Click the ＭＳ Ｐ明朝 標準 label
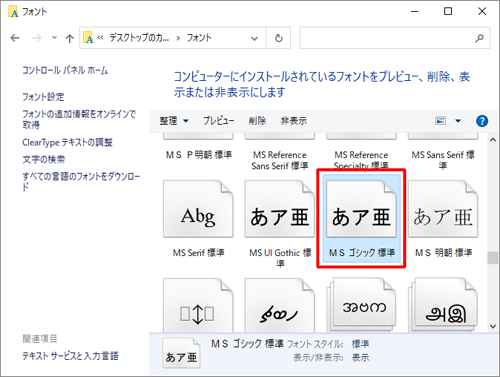 coord(199,155)
